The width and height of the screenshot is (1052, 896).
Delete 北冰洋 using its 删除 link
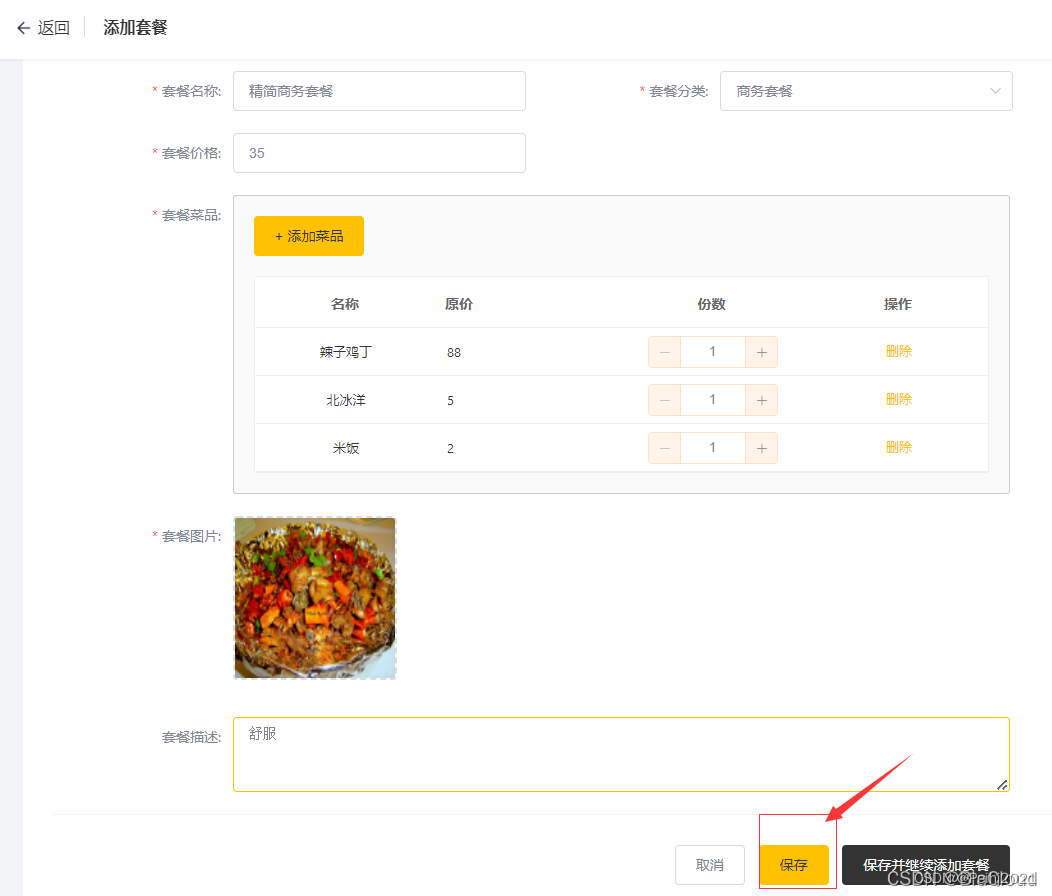tap(898, 399)
